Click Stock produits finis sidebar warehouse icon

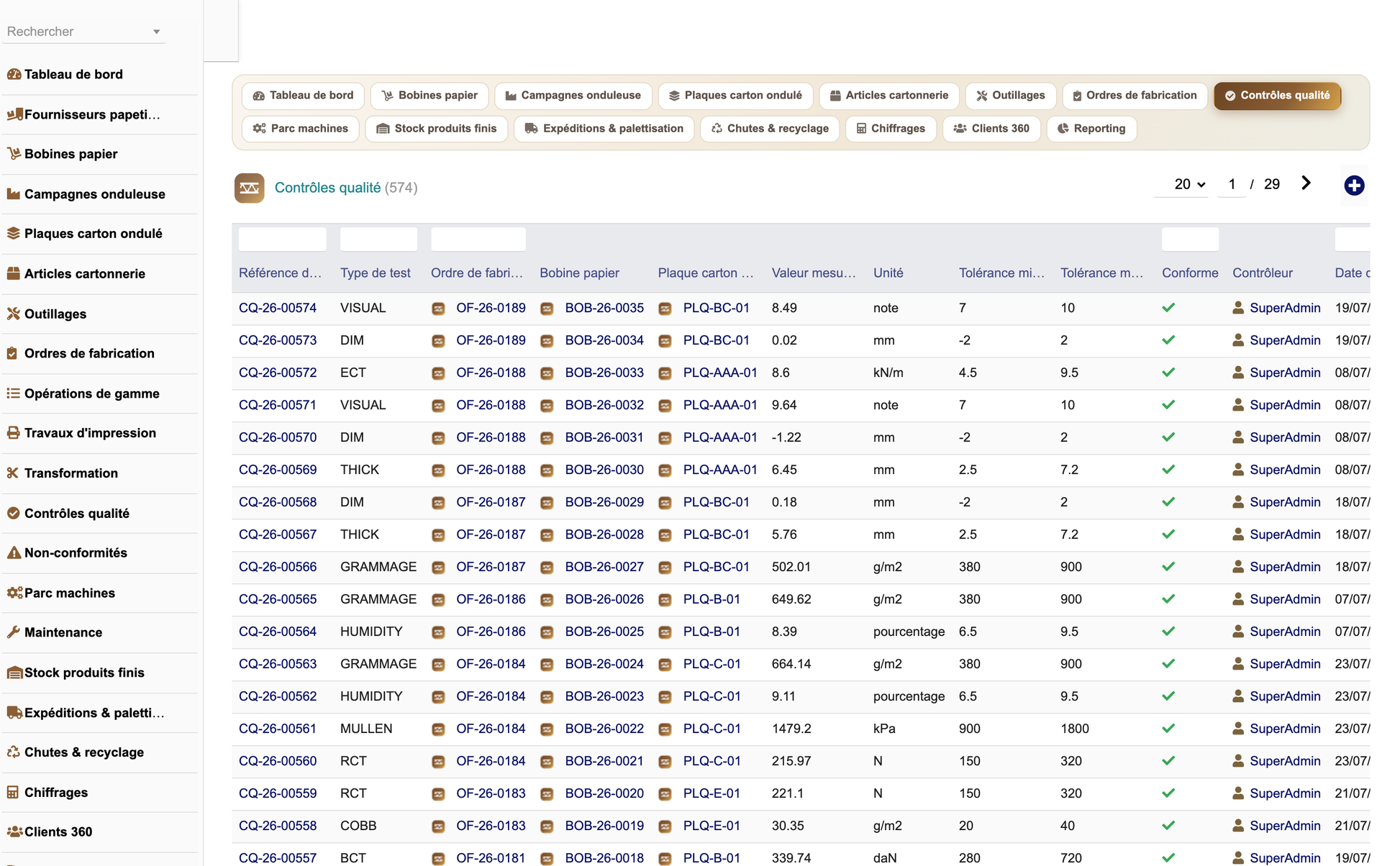pos(14,673)
